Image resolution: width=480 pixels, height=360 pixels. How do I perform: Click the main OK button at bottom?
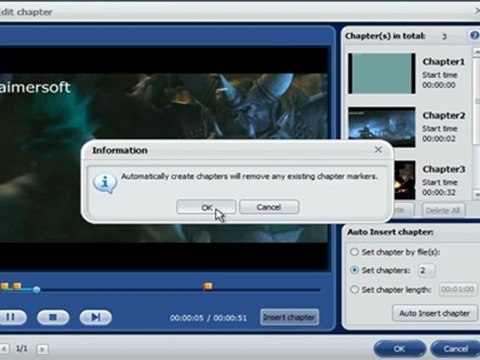pos(400,349)
